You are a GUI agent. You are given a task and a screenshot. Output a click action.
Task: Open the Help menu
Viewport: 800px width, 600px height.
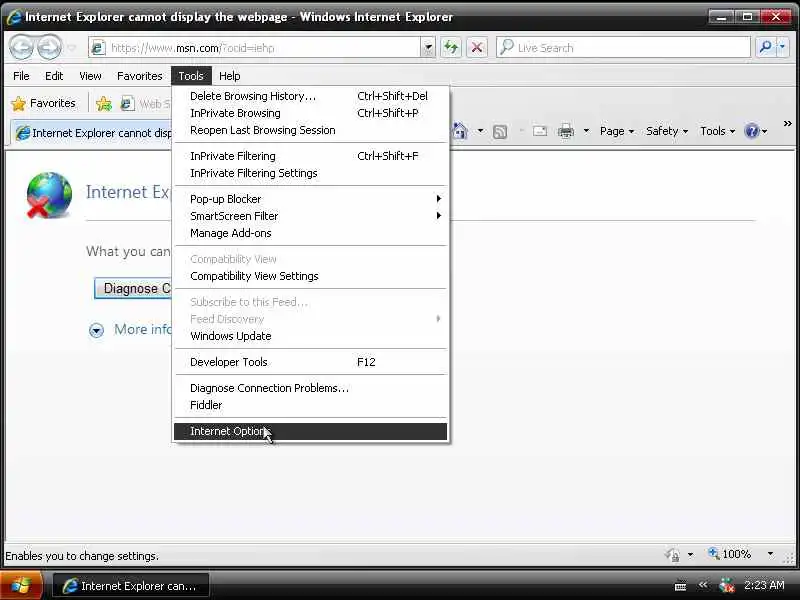(230, 76)
